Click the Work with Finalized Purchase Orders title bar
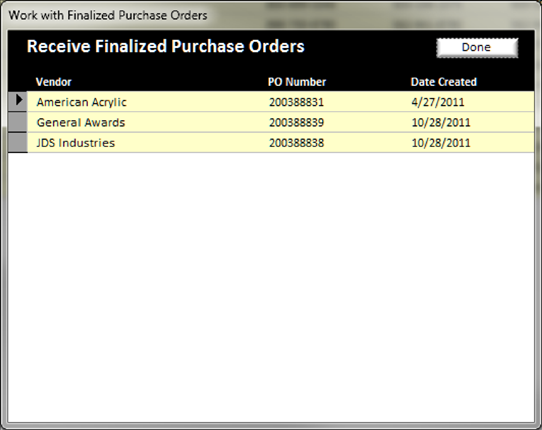542x430 pixels. click(x=108, y=15)
